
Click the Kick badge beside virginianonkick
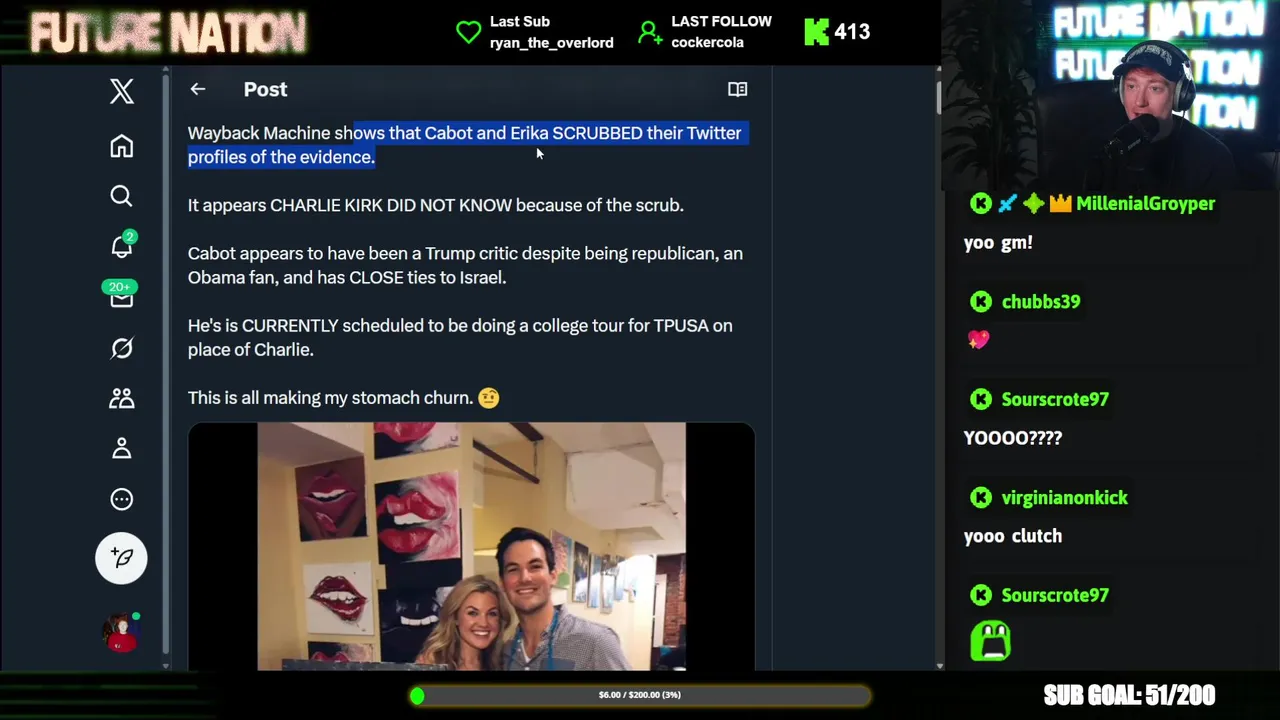(981, 498)
